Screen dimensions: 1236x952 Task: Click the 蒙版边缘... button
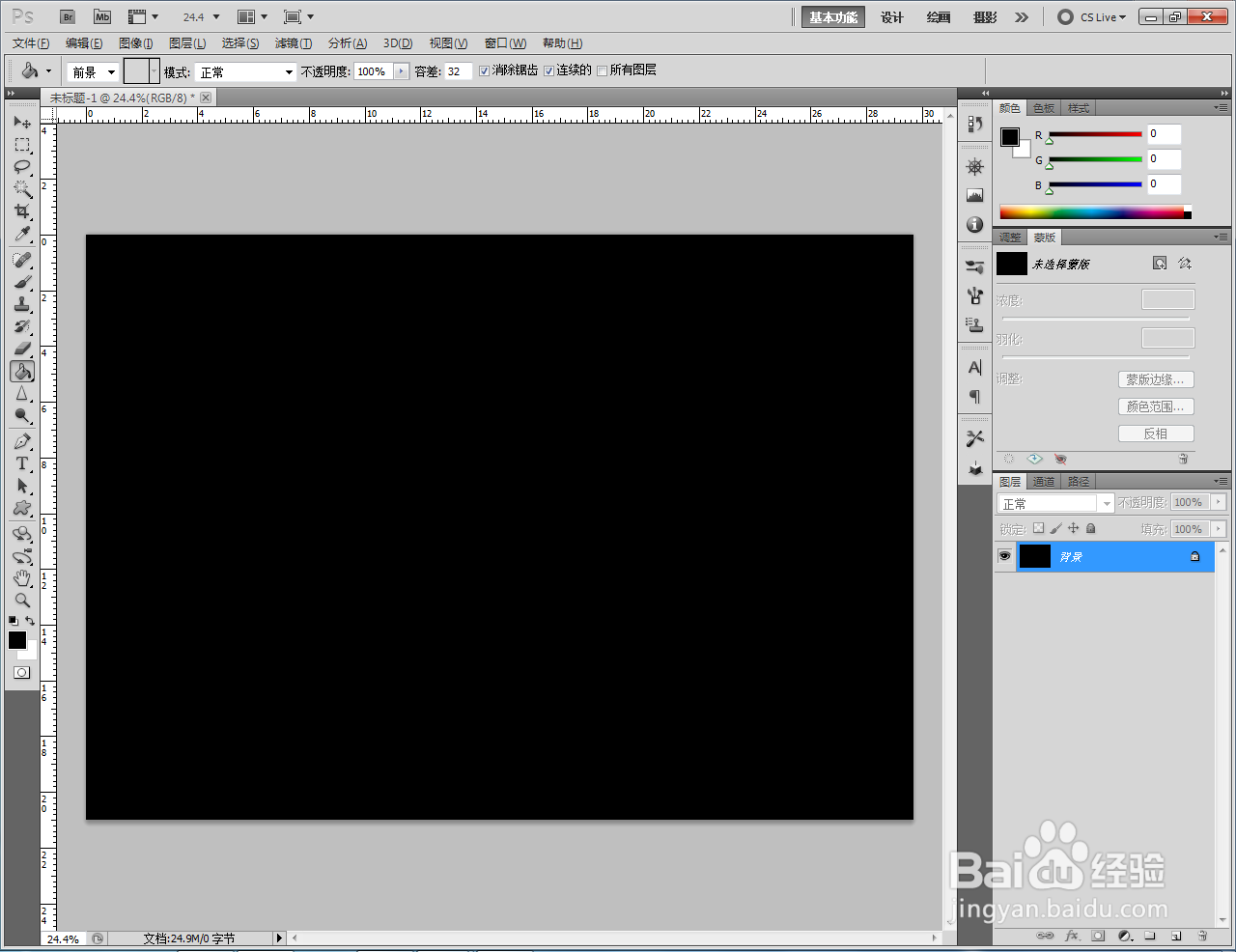[1156, 379]
